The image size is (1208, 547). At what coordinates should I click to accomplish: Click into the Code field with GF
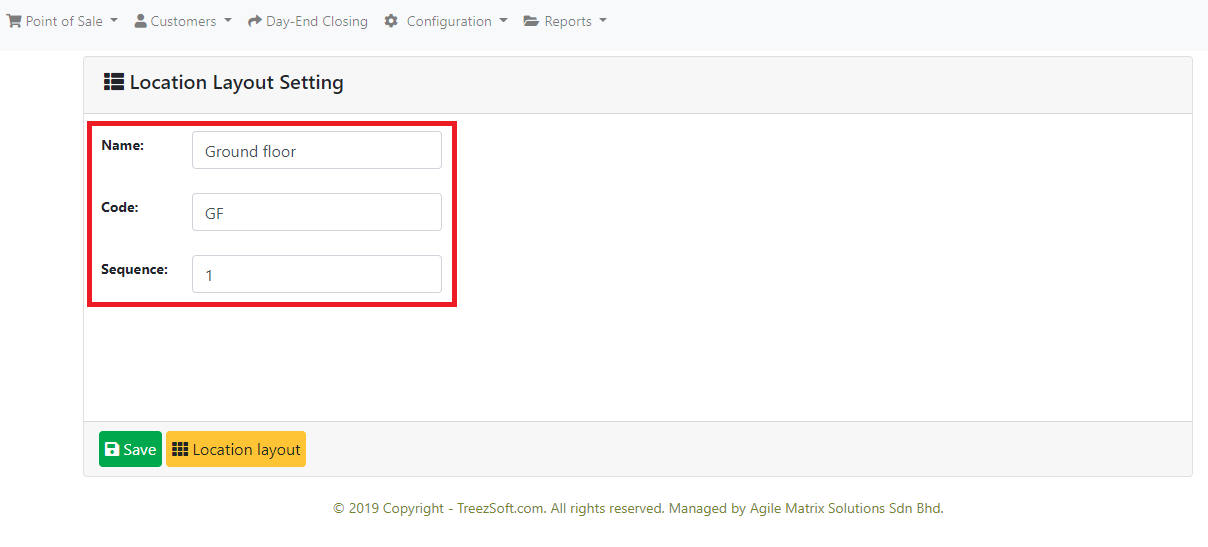coord(316,213)
